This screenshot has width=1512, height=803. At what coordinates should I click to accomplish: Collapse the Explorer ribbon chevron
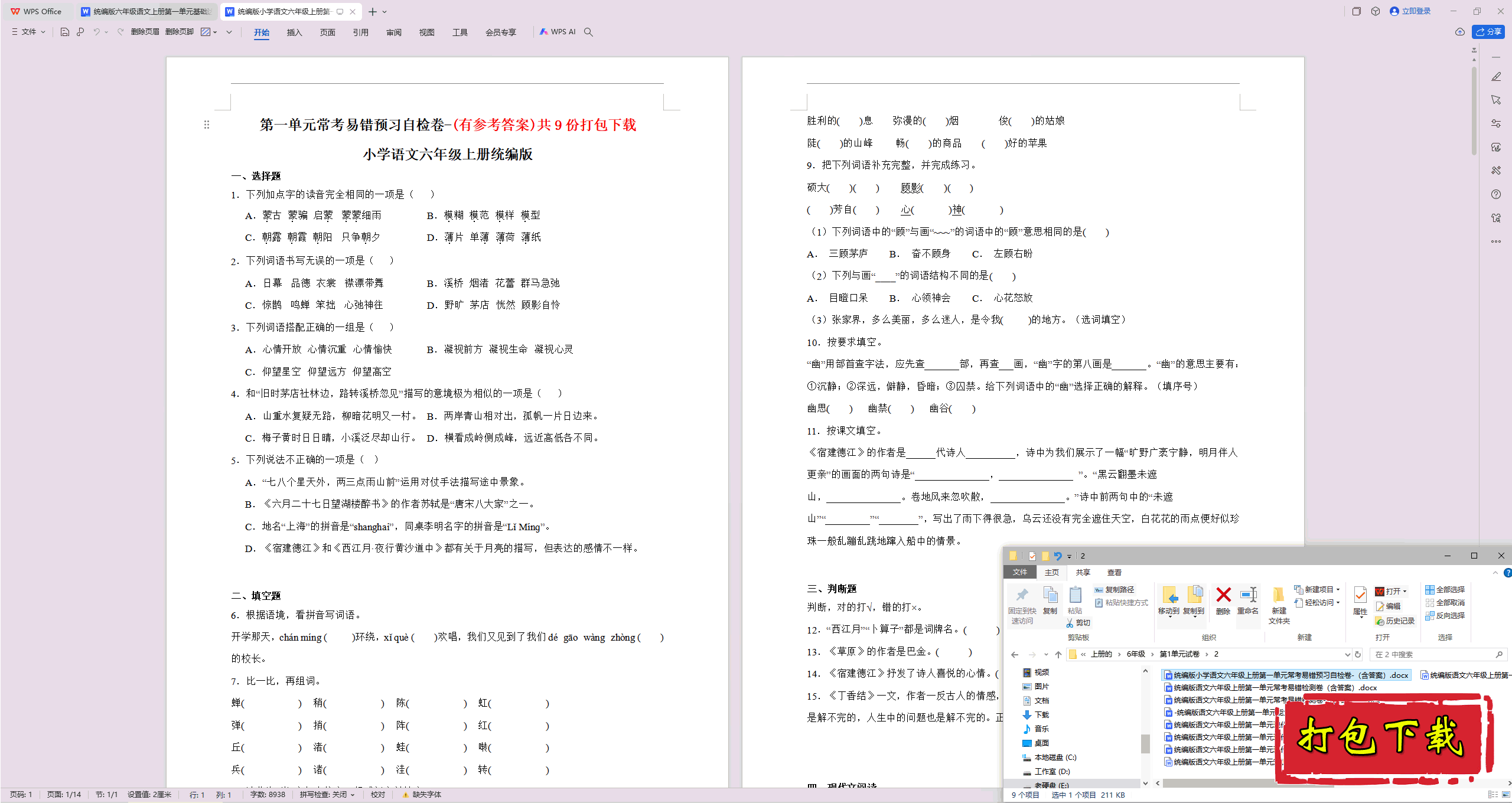click(1495, 573)
